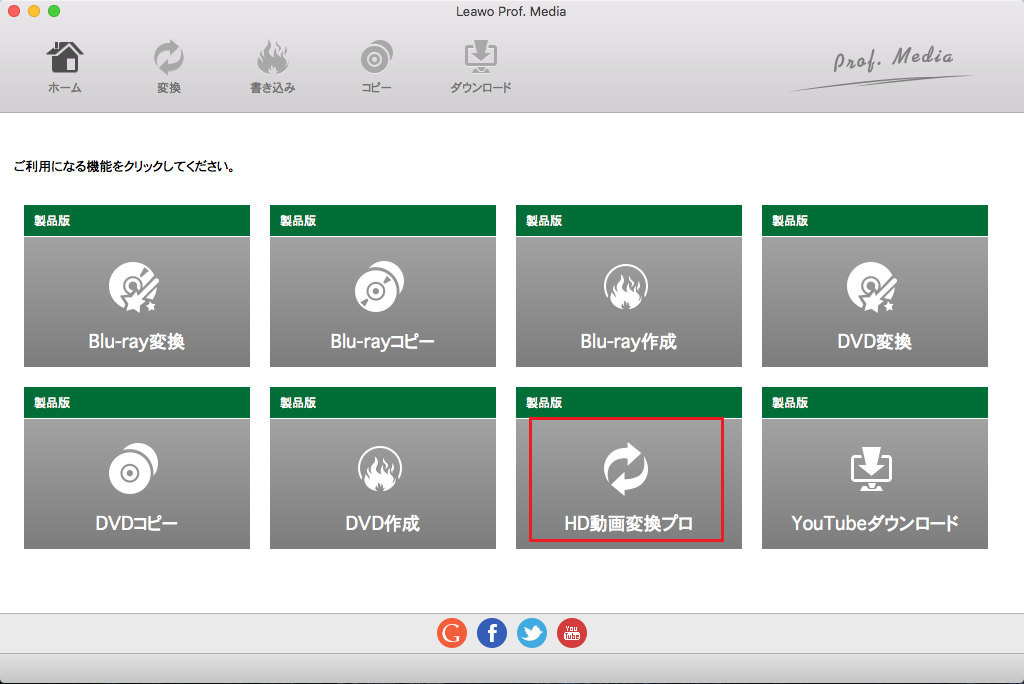Viewport: 1024px width, 684px height.
Task: Minimize the Leawo Prof. Media window
Action: click(x=34, y=11)
